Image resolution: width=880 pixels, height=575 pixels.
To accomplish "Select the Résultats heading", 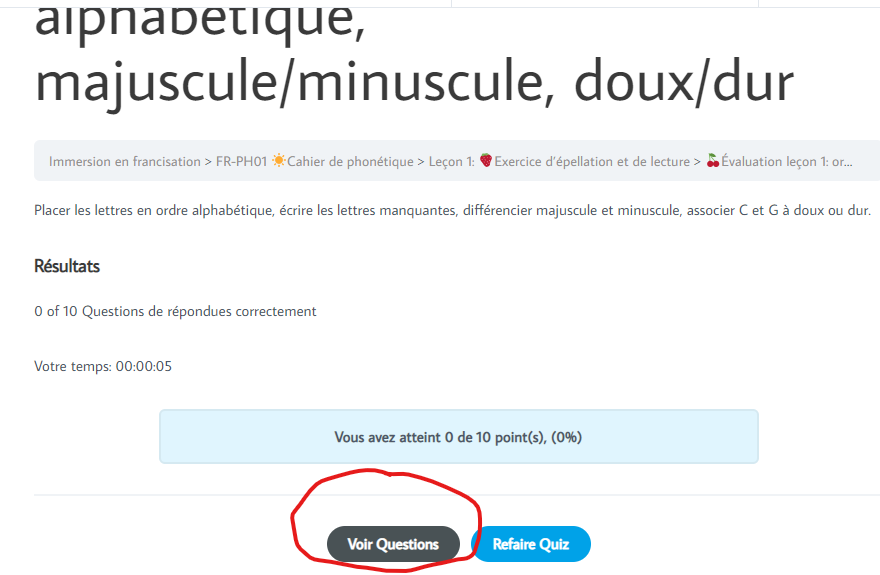I will pyautogui.click(x=67, y=266).
